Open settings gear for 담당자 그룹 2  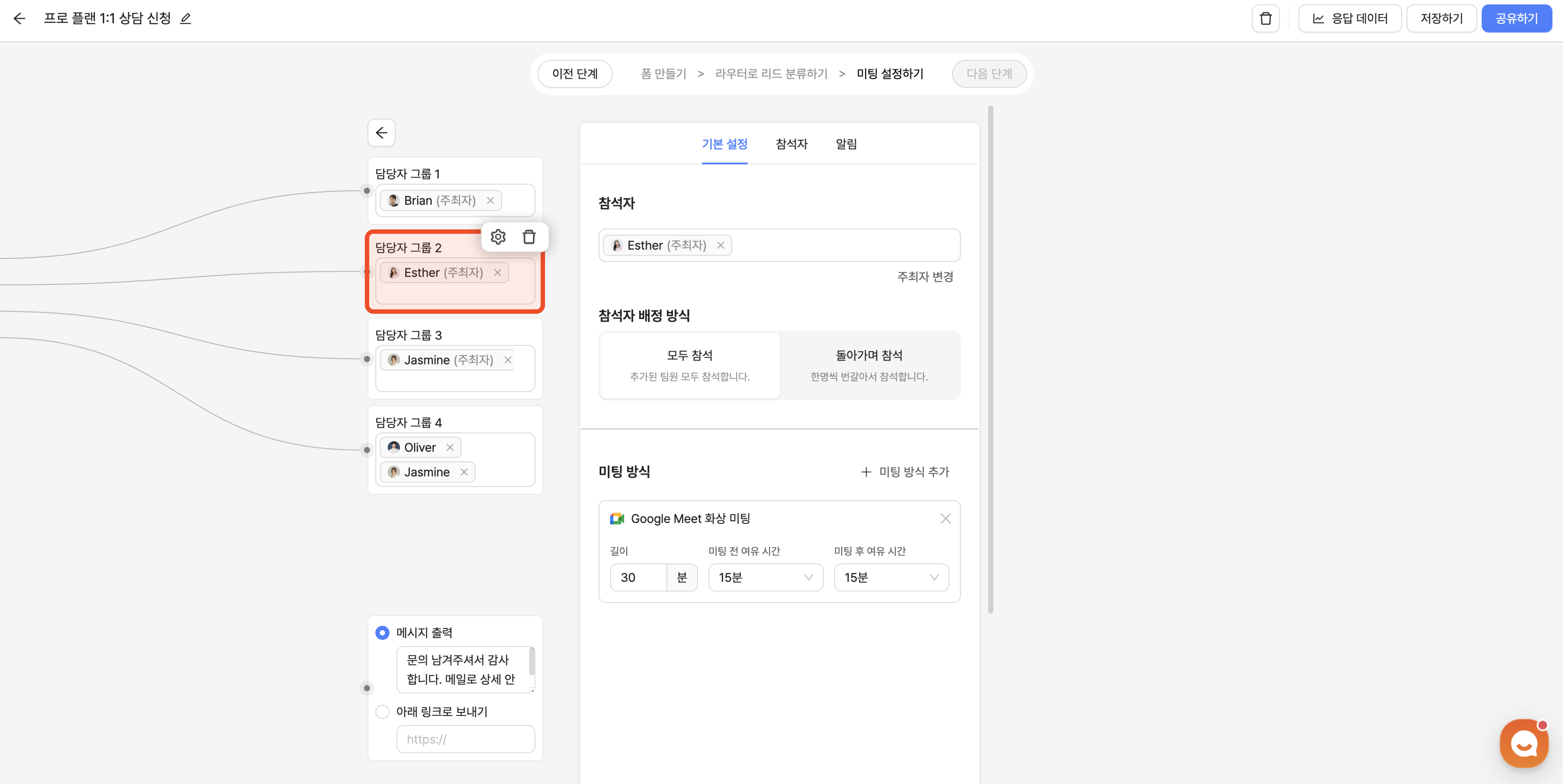[x=498, y=237]
